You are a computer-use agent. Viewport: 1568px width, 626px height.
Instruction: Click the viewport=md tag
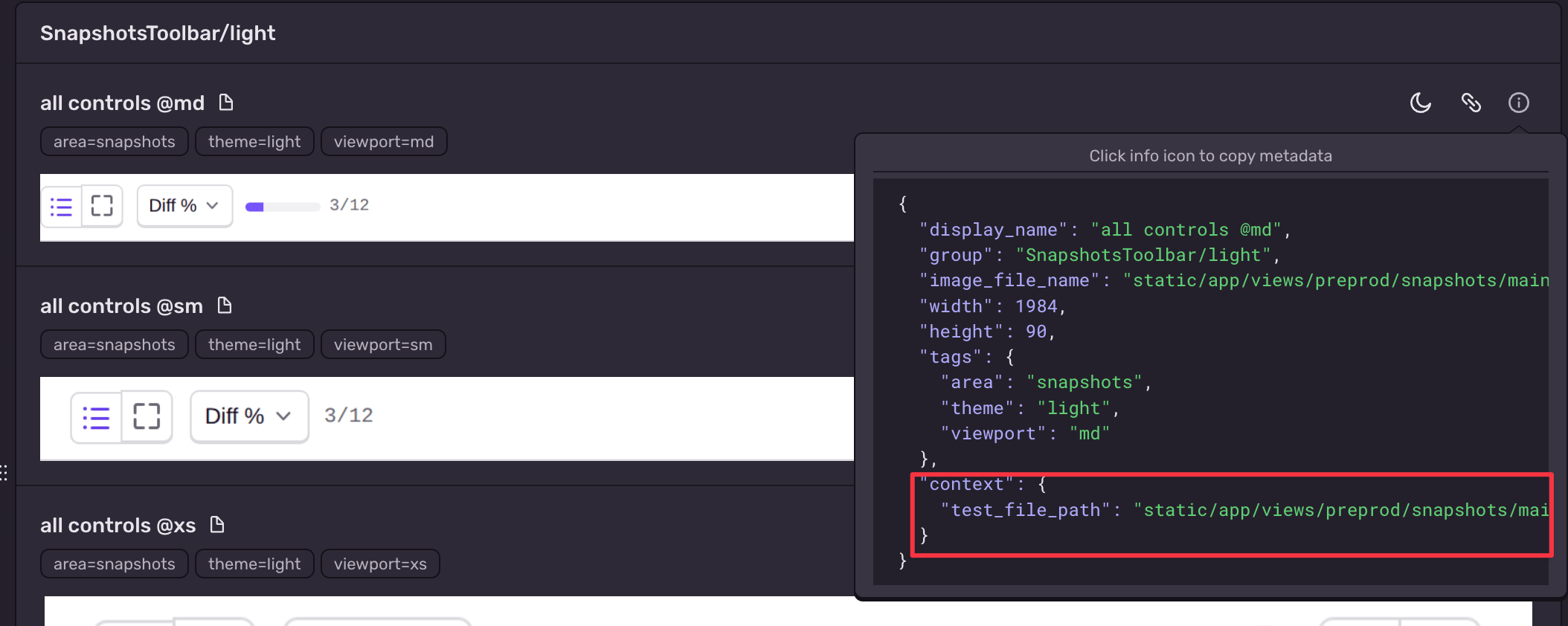pyautogui.click(x=384, y=141)
